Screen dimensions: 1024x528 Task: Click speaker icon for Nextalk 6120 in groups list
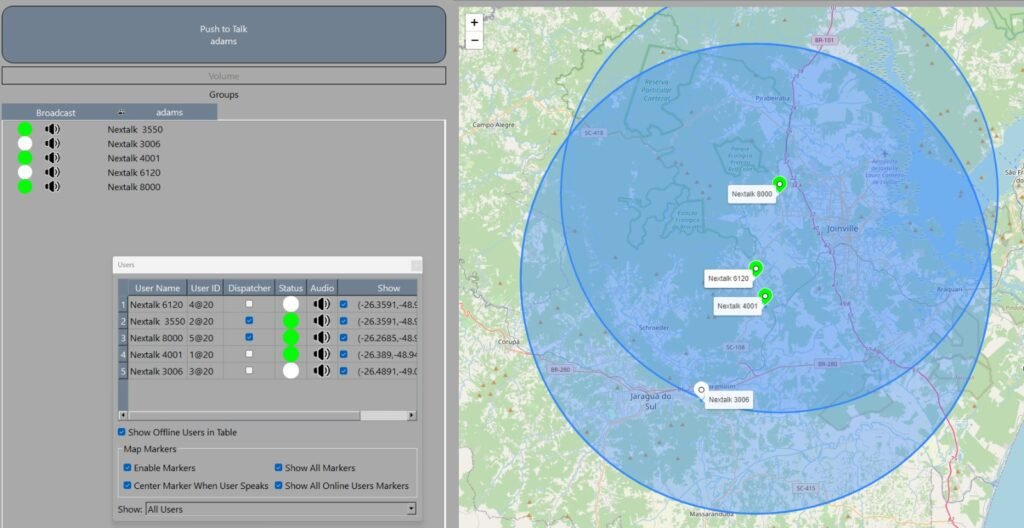pyautogui.click(x=52, y=173)
